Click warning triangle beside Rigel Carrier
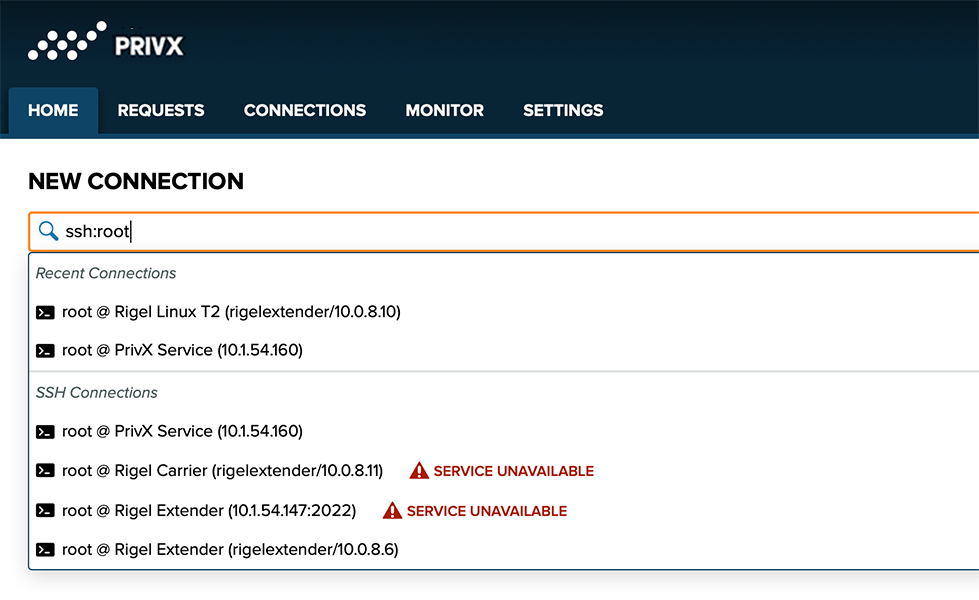The height and width of the screenshot is (600, 979). [x=419, y=471]
